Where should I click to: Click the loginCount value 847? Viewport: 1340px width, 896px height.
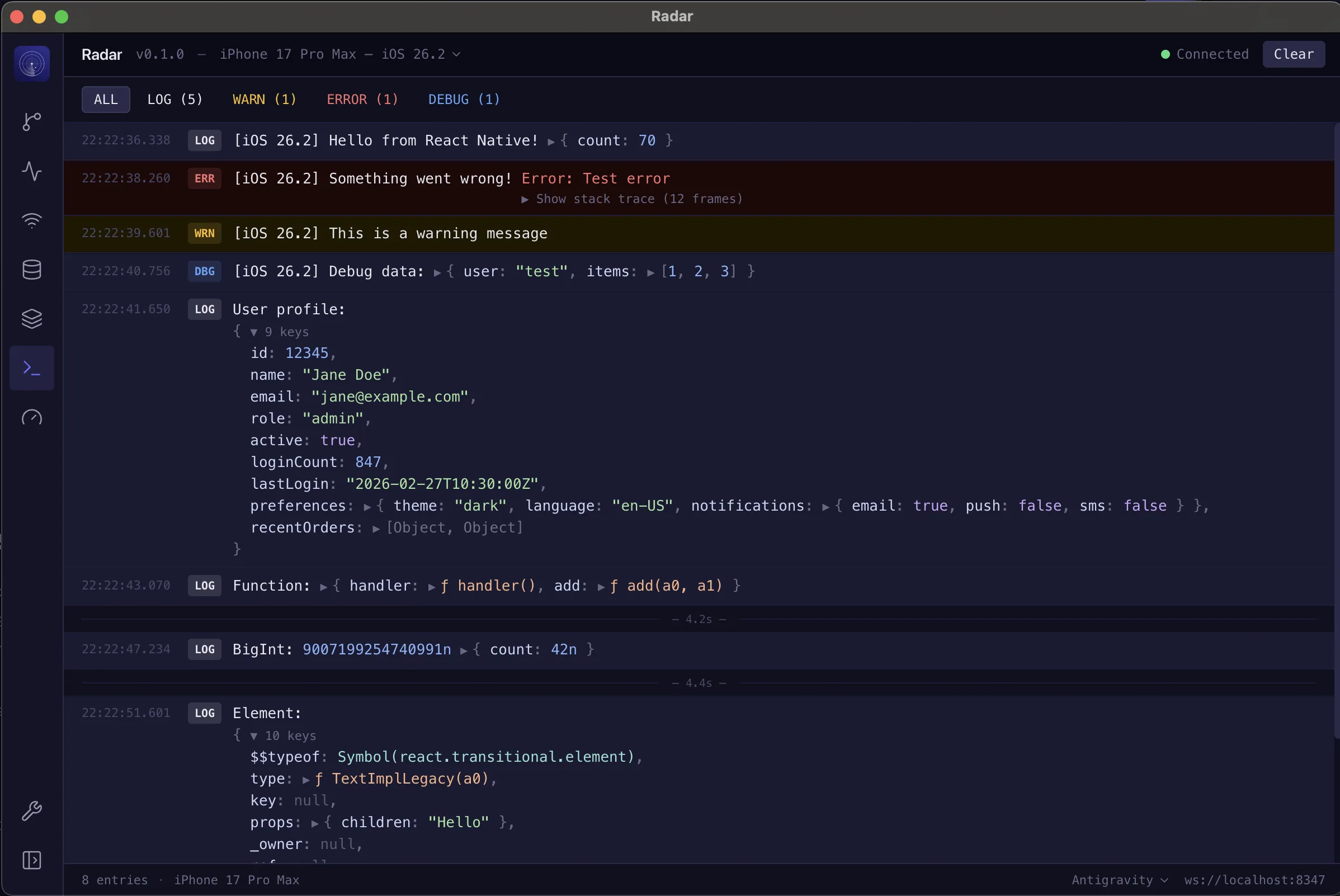tap(368, 462)
